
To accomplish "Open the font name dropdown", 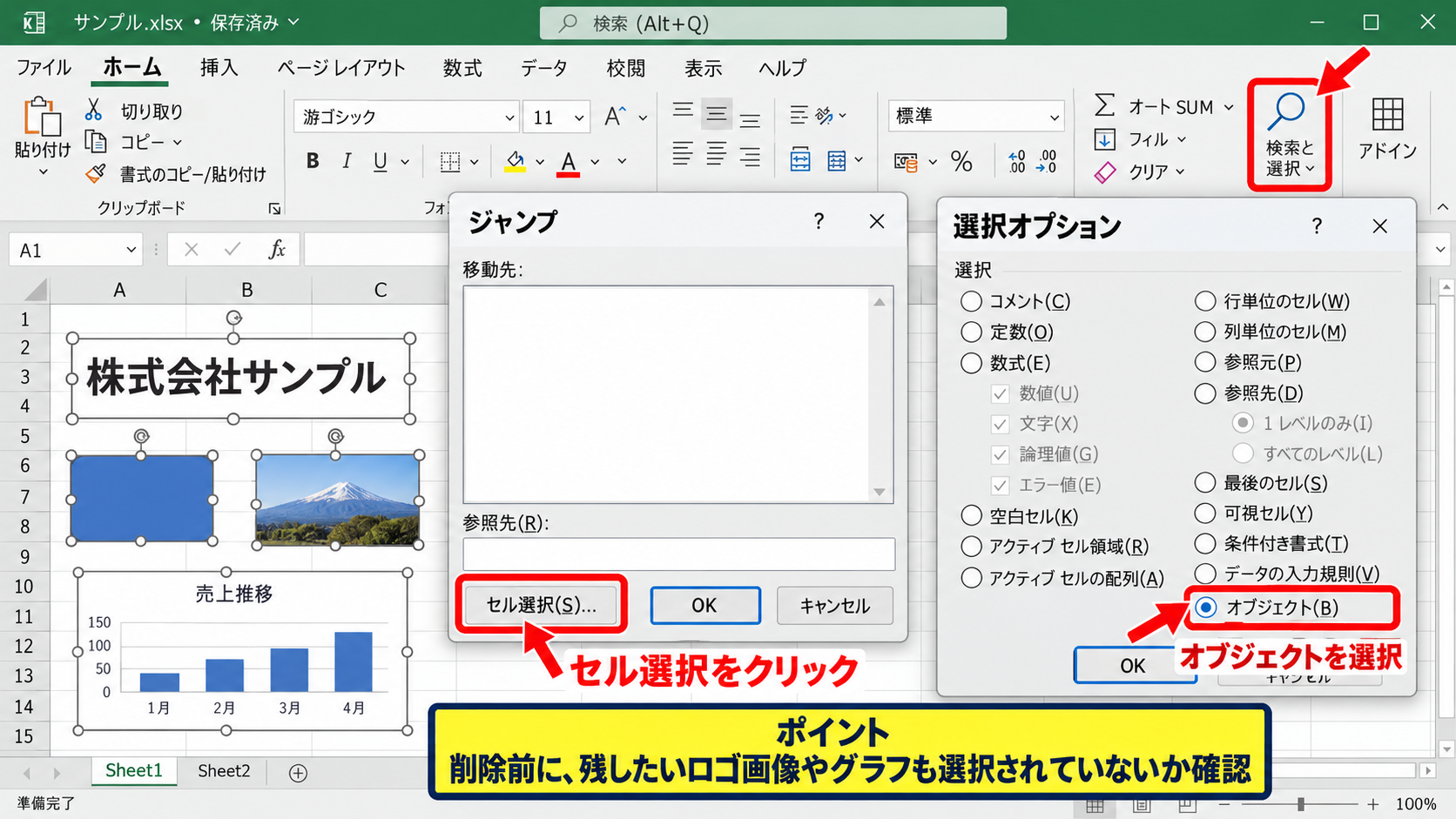I will [x=509, y=117].
